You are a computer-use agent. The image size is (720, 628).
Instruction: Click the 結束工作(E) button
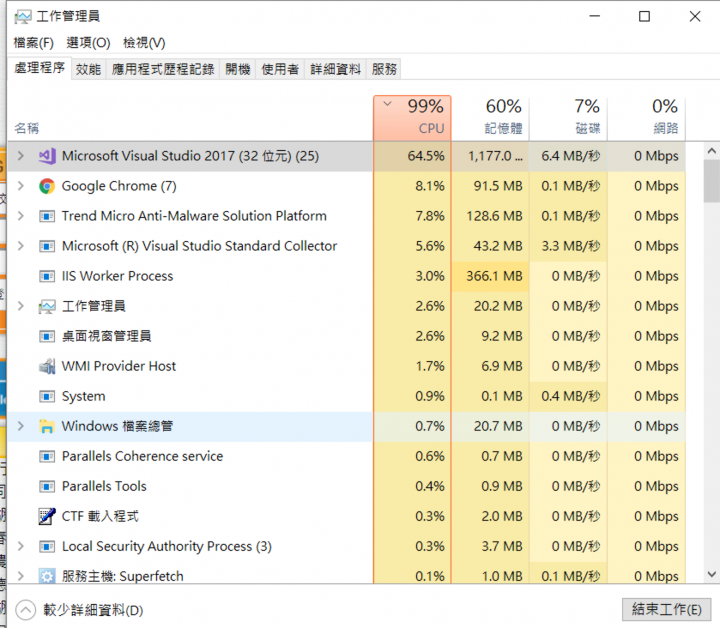666,610
